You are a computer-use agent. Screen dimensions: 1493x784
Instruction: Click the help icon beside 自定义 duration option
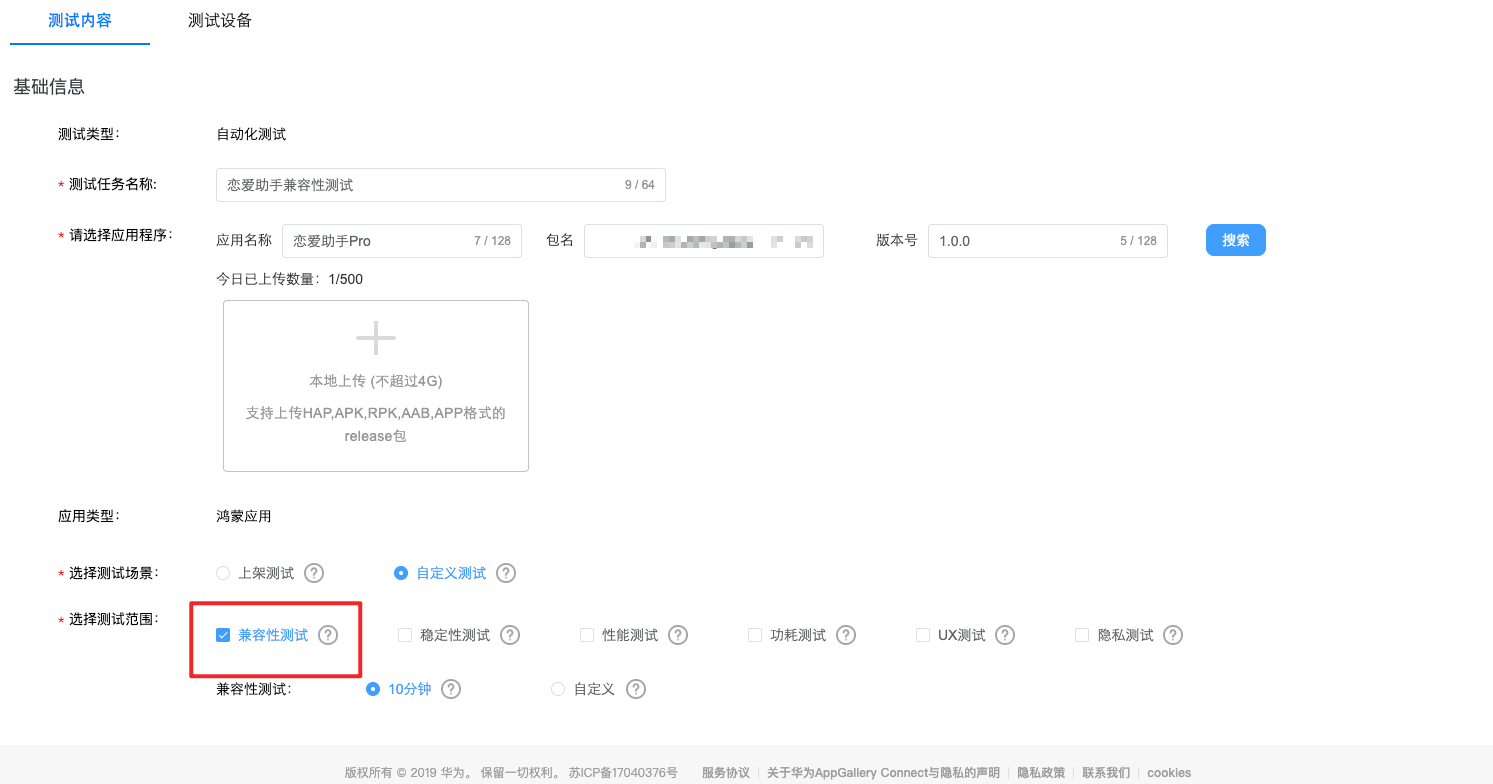636,689
